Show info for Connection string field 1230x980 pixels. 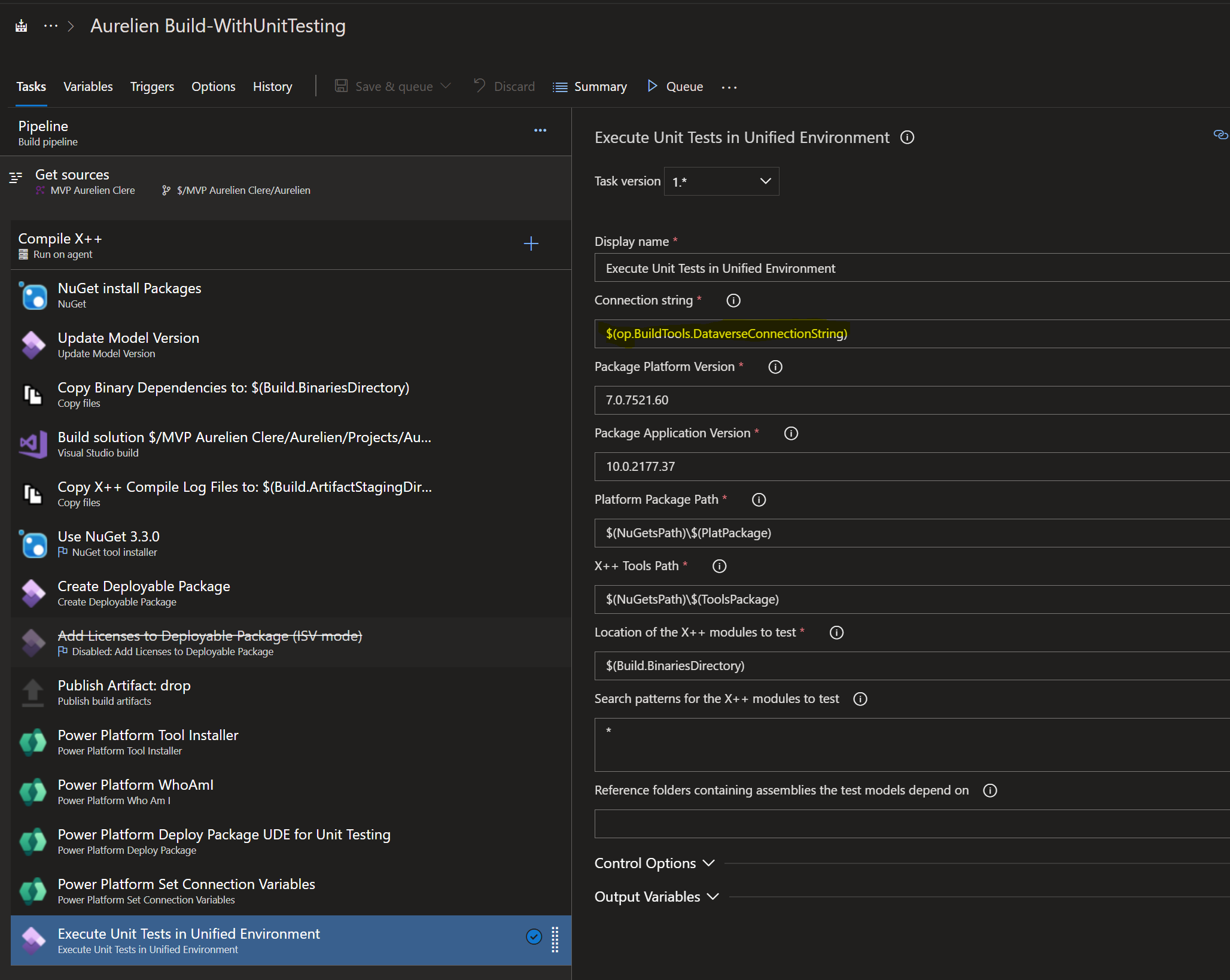pyautogui.click(x=733, y=300)
